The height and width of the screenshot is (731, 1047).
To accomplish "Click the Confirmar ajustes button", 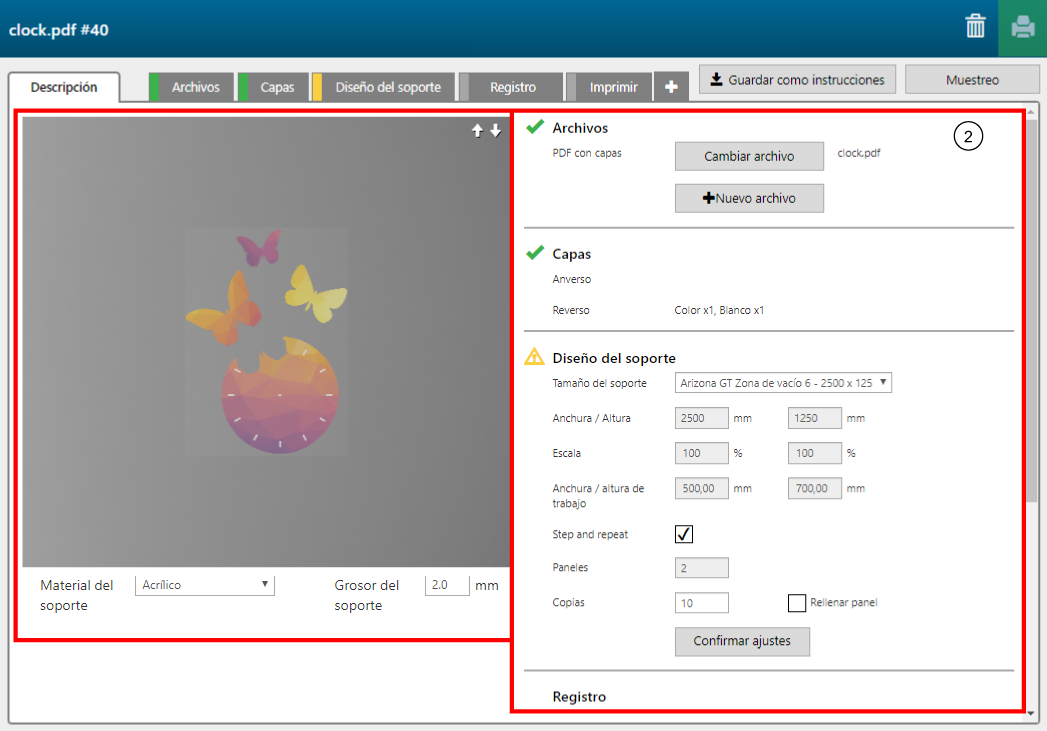I will (x=742, y=641).
